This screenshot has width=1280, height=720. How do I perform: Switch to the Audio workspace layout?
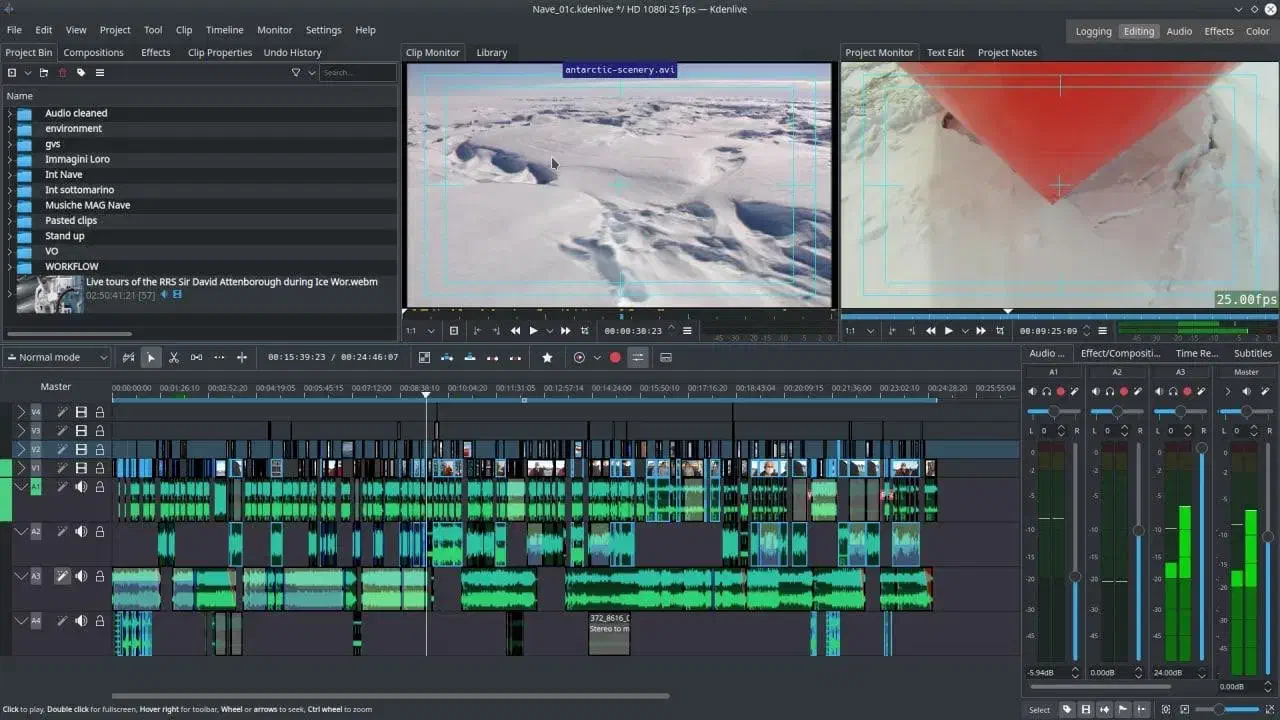[1179, 31]
